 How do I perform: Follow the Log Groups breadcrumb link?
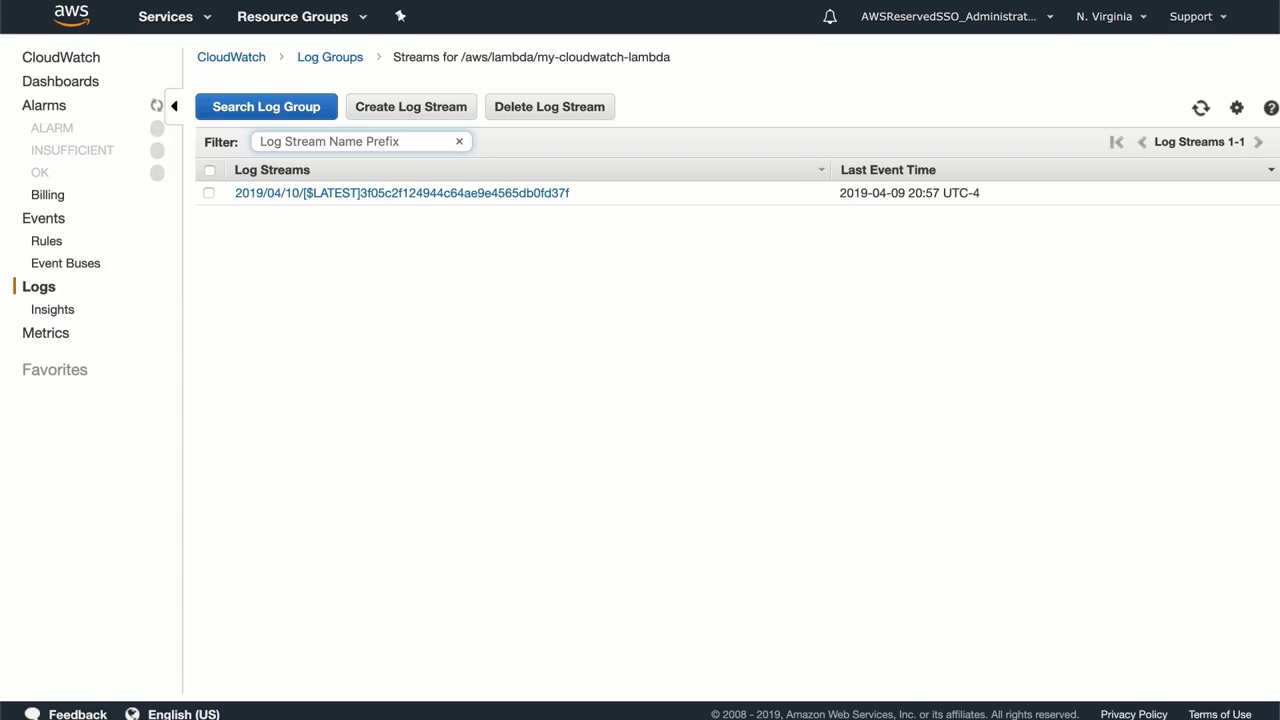pos(330,57)
